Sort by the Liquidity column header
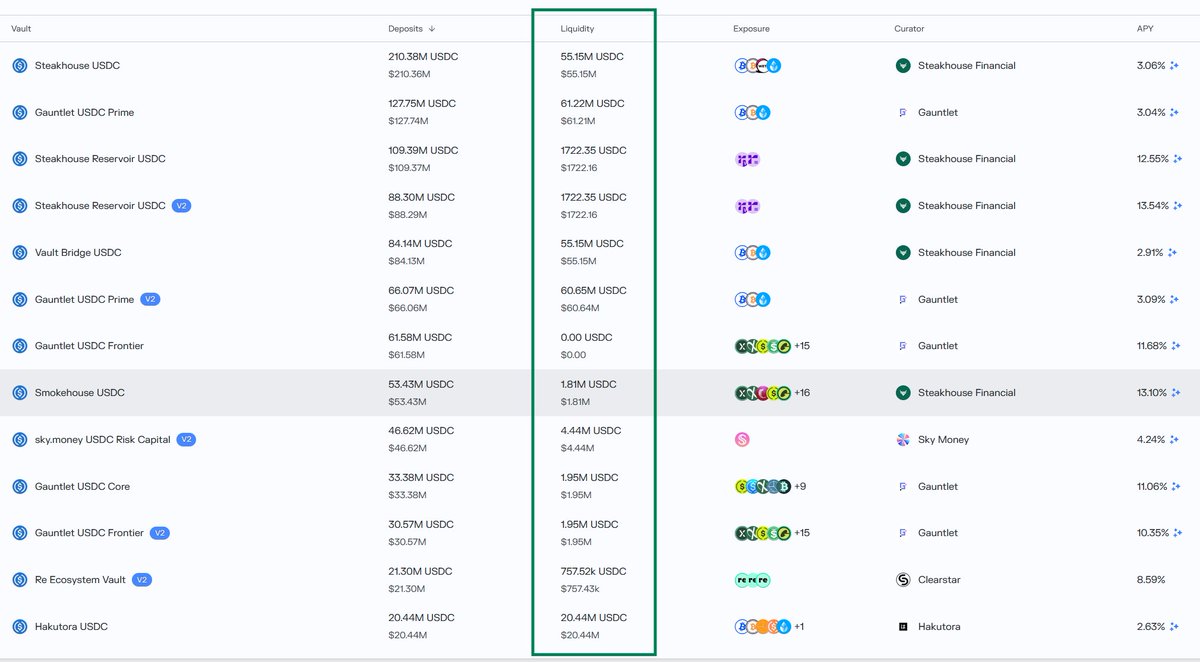The width and height of the screenshot is (1200, 662). point(577,29)
